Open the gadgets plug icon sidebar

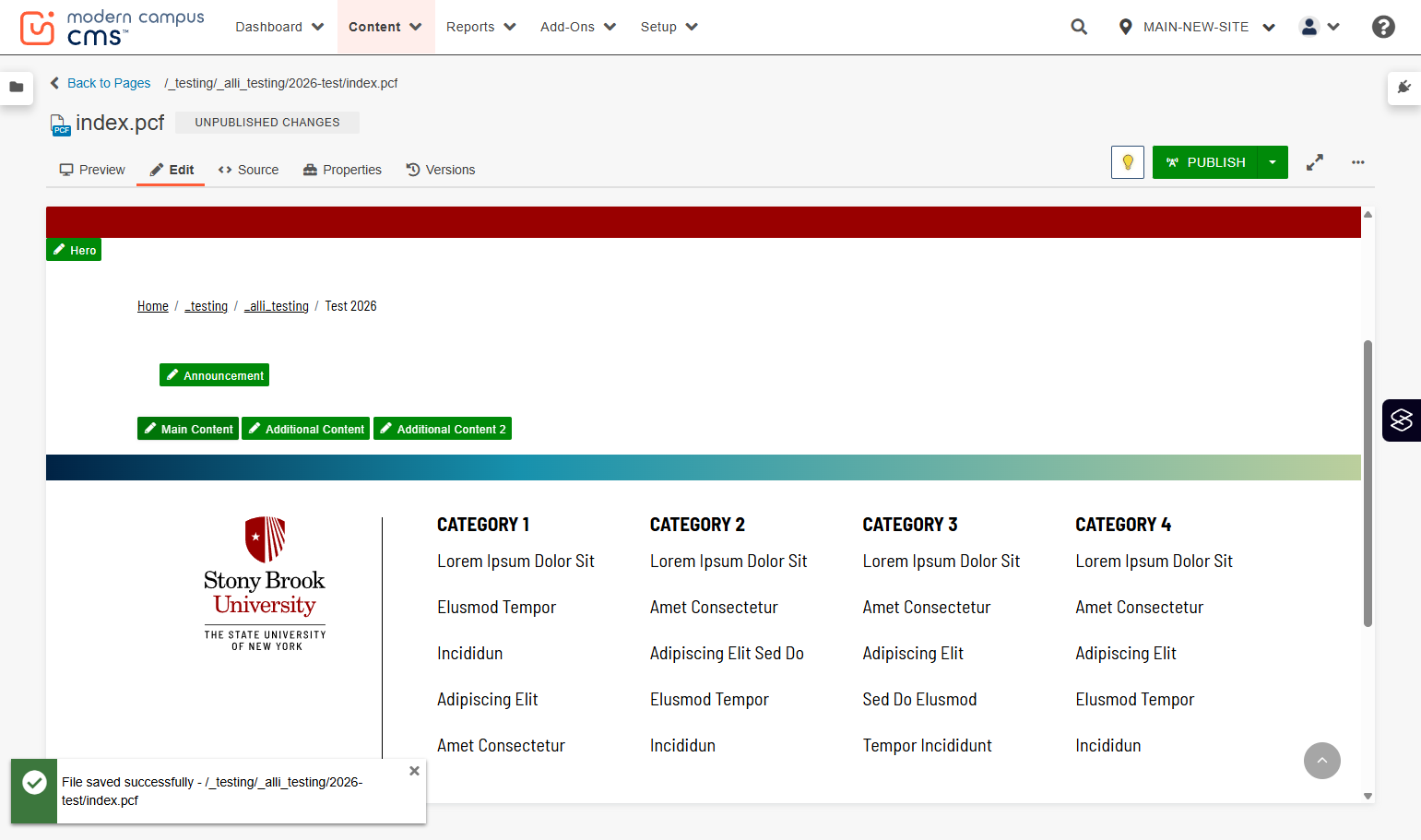(1404, 87)
